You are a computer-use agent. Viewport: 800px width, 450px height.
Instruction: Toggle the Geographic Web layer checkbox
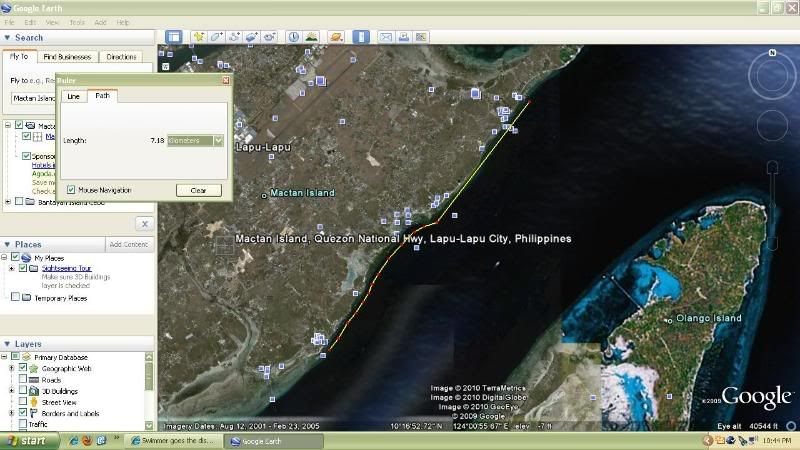(23, 367)
